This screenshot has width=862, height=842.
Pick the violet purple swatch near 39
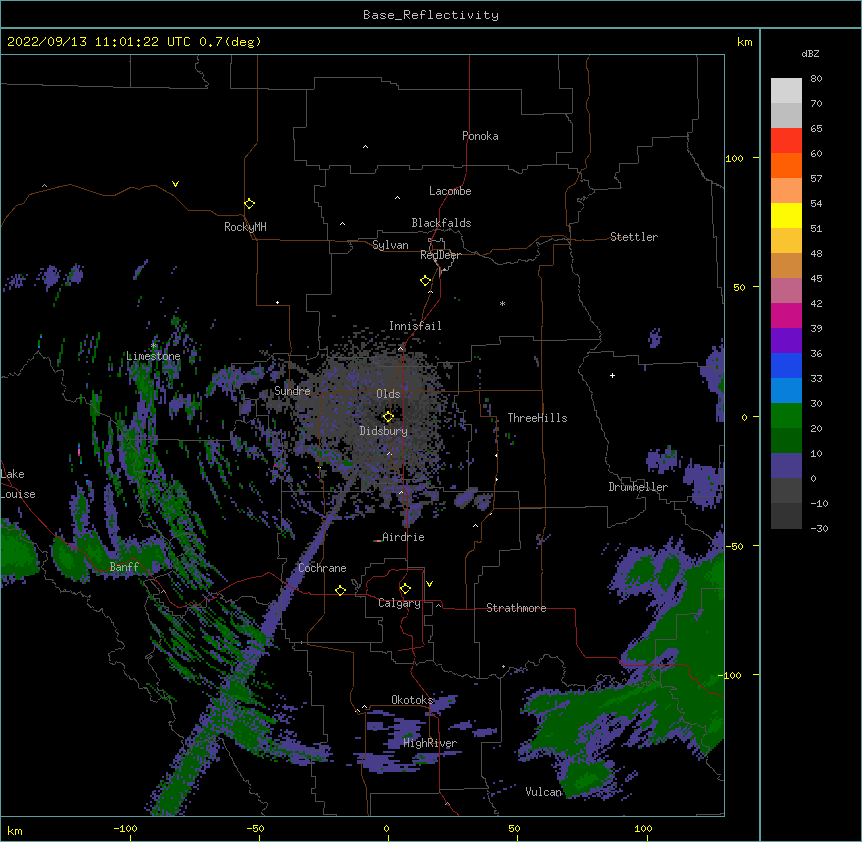(x=786, y=340)
